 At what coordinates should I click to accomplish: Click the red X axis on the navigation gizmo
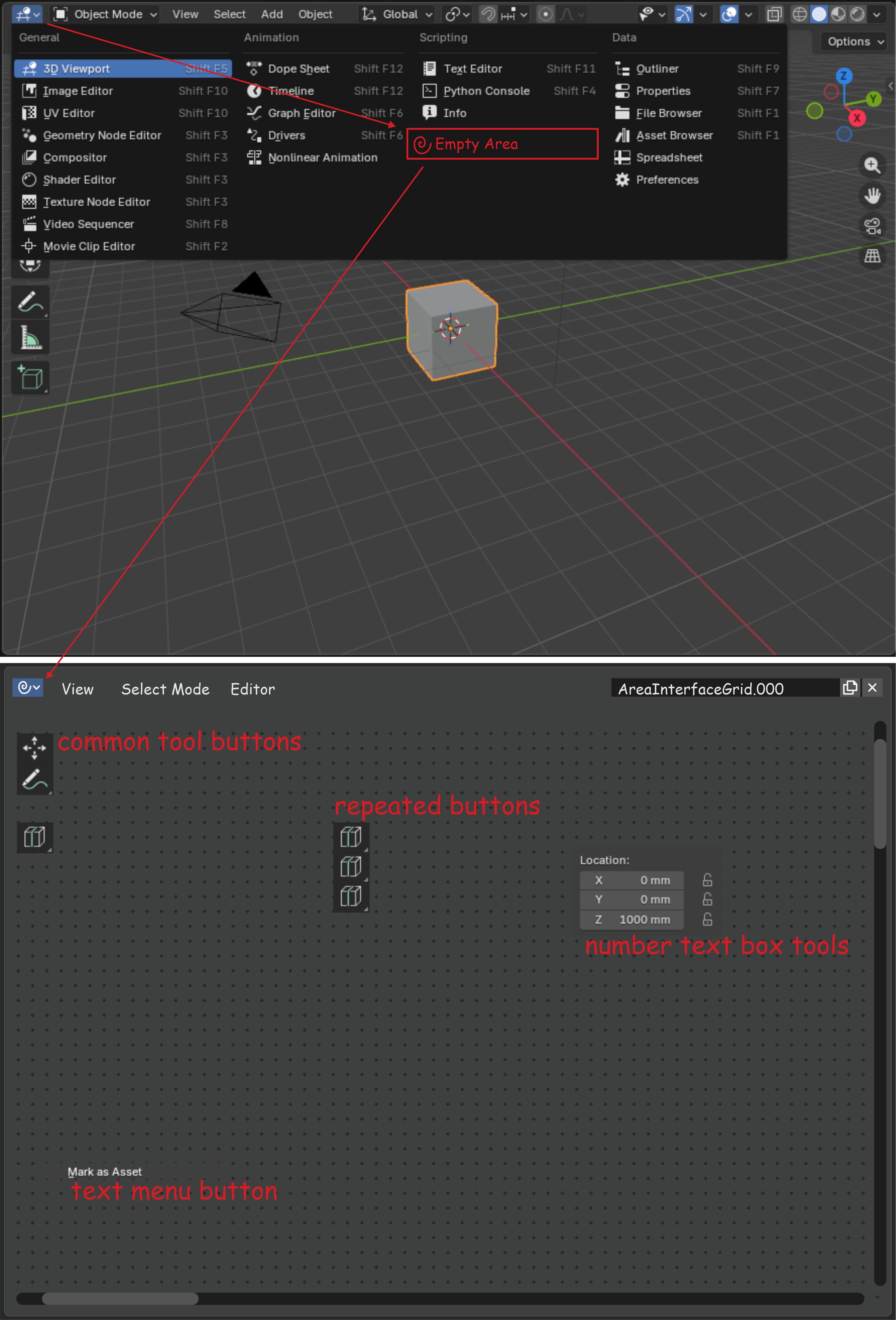click(857, 118)
